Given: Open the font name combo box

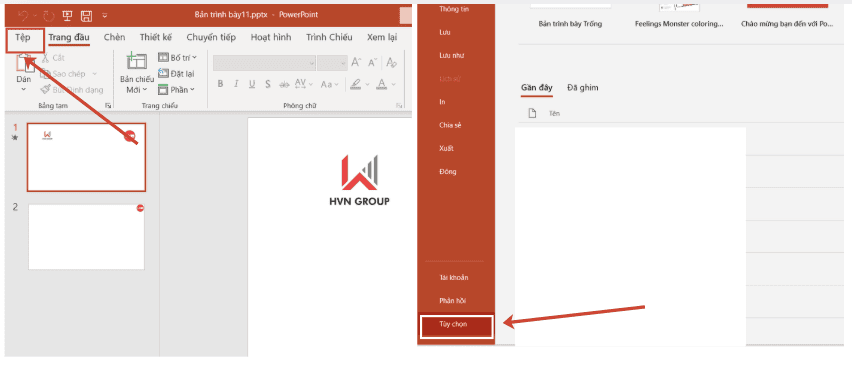Looking at the screenshot, I should [264, 63].
